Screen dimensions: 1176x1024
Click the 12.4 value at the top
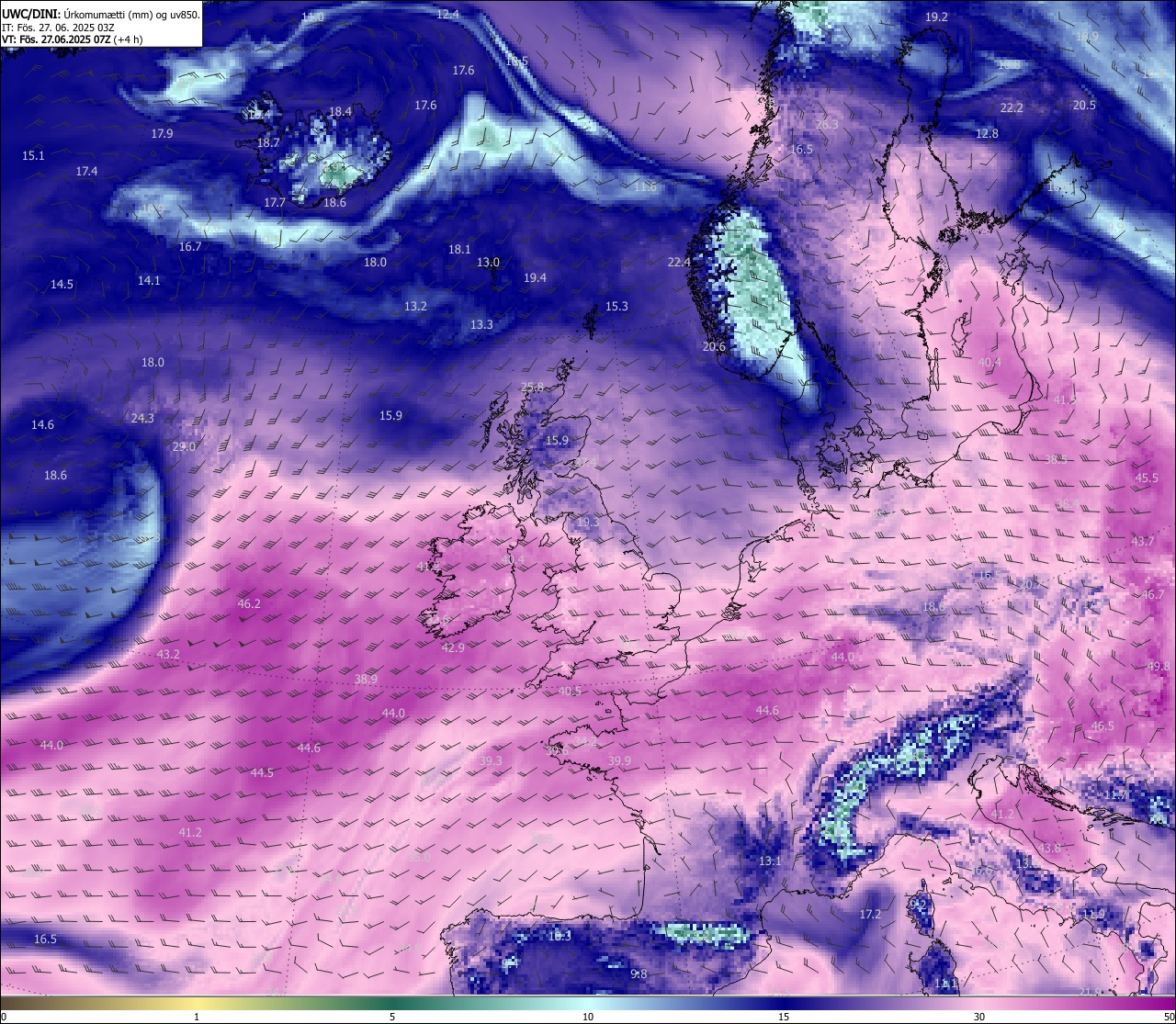click(447, 14)
